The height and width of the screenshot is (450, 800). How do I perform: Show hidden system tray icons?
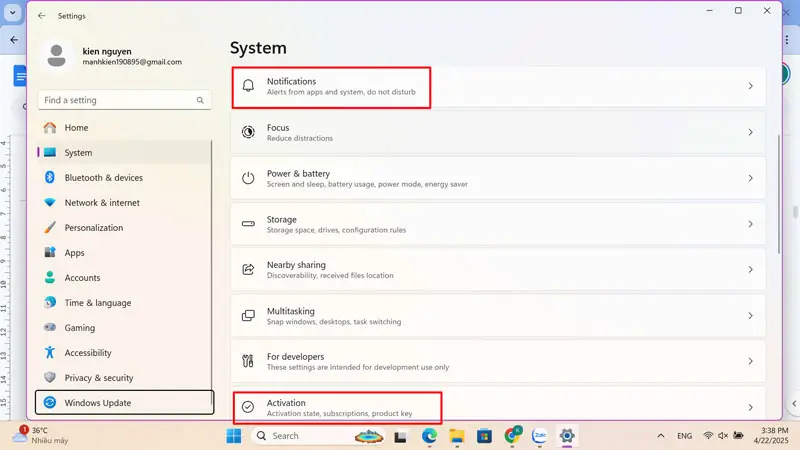coord(661,436)
